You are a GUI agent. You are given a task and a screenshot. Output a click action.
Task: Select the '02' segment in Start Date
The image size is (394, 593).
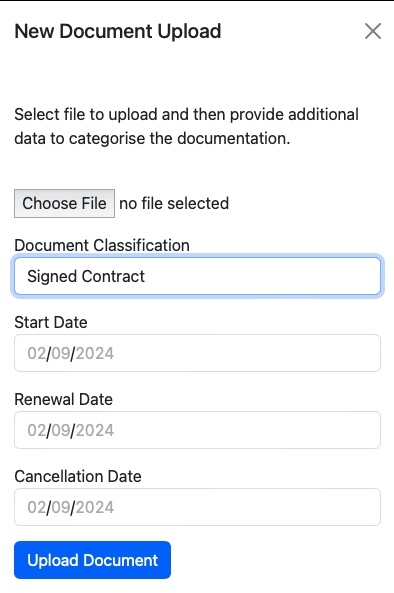37,353
